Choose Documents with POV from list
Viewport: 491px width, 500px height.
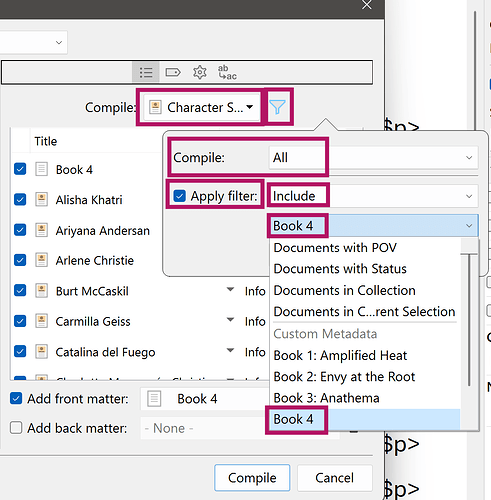coord(335,248)
